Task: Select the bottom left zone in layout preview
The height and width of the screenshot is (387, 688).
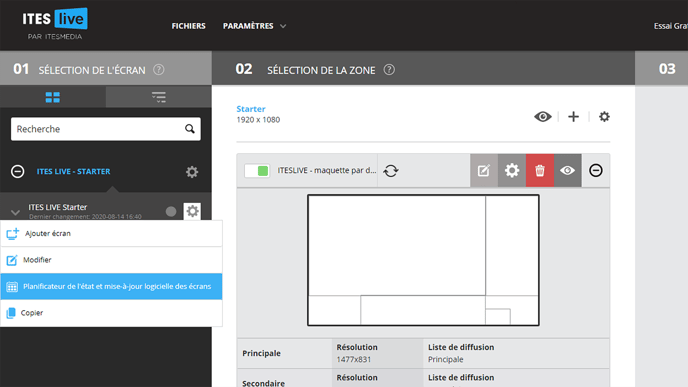Action: tap(334, 310)
